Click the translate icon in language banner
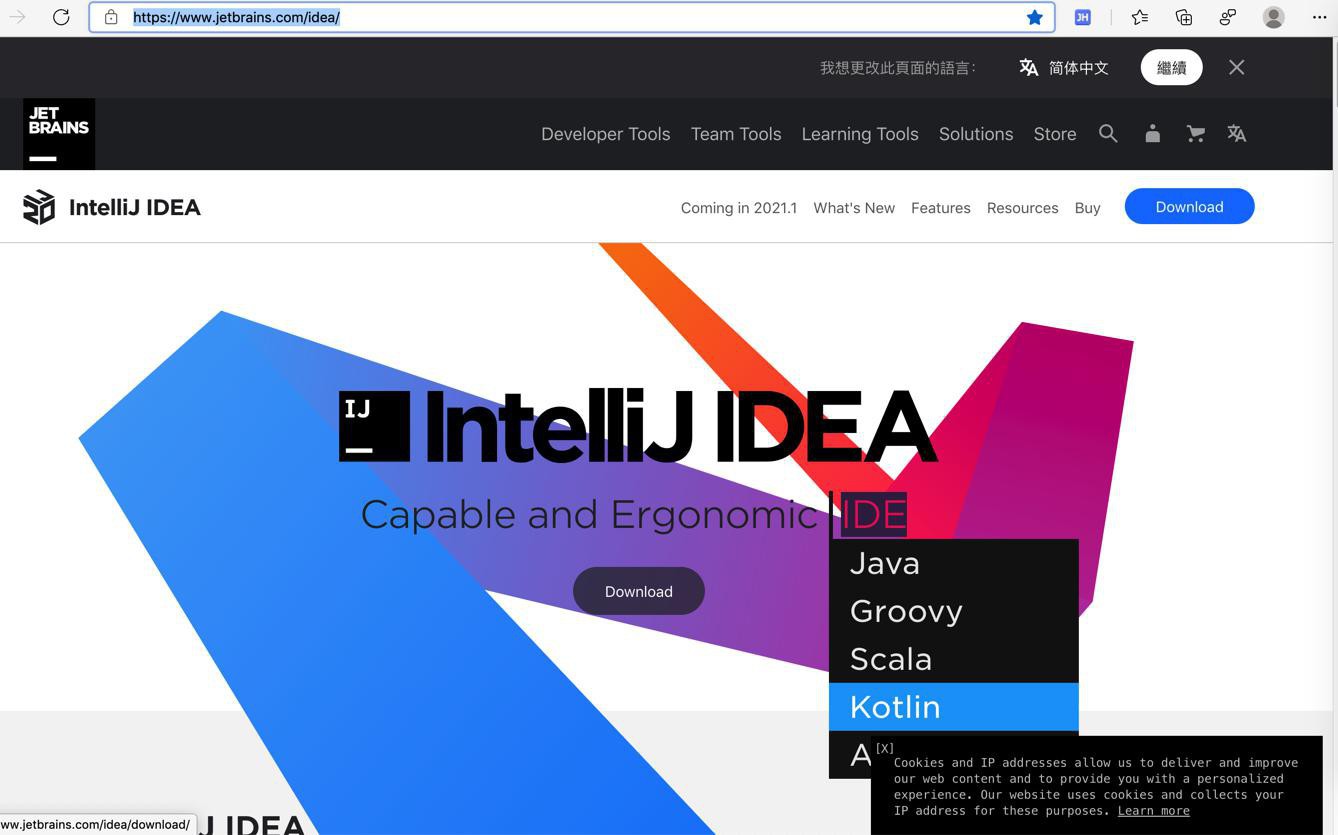The image size is (1338, 835). click(x=1028, y=67)
